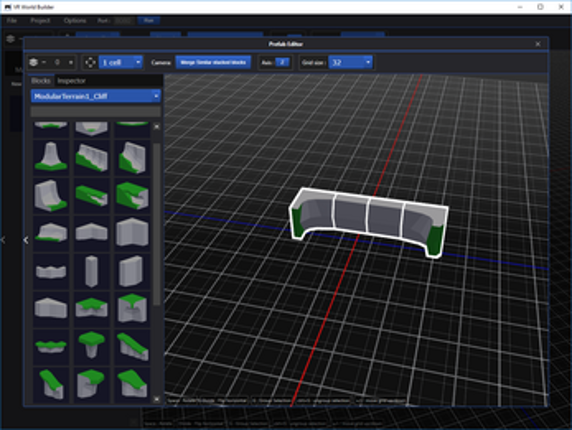Click the move gizmo icon beside 1 cell

click(x=90, y=62)
